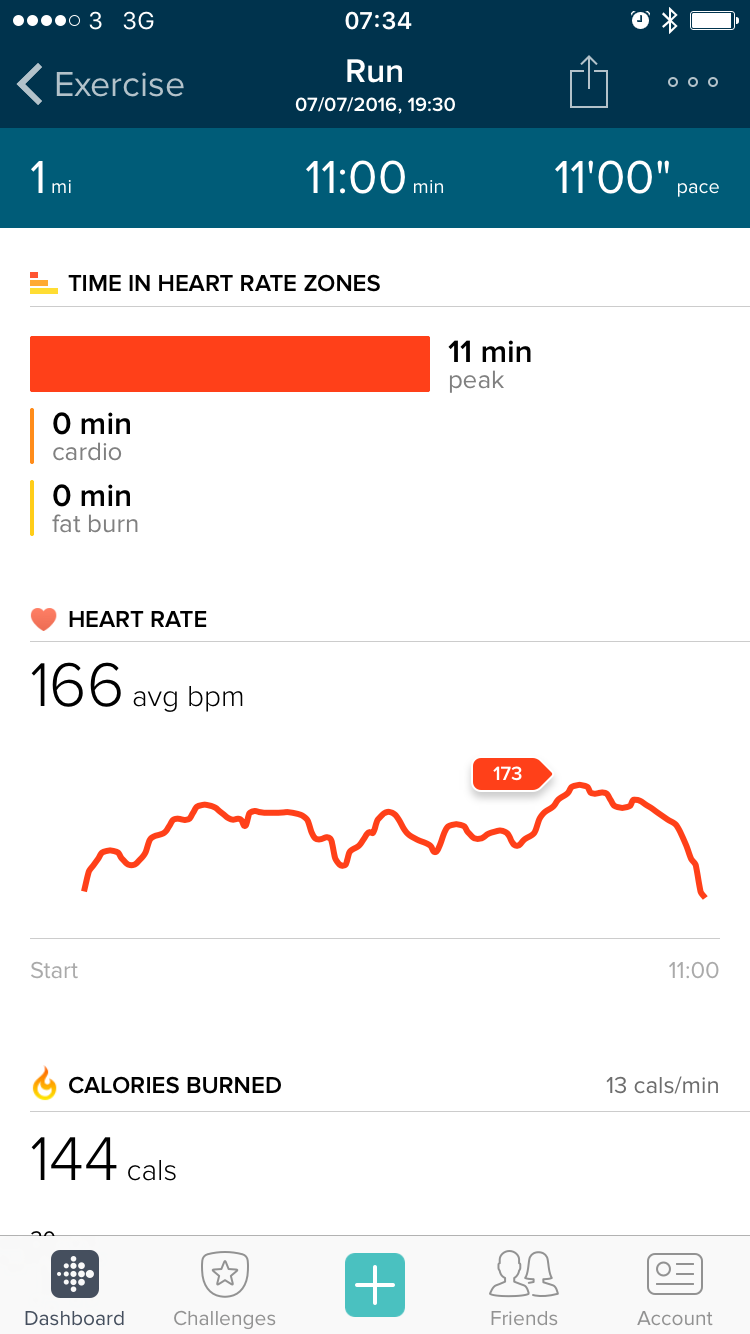The height and width of the screenshot is (1334, 750).
Task: Tap the heart icon beside Heart Rate
Action: click(x=44, y=620)
